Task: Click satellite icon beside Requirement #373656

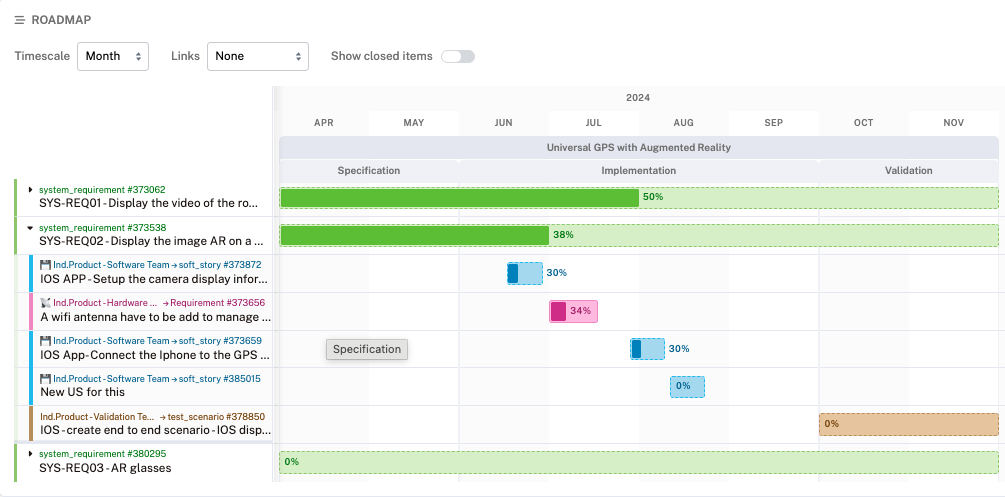Action: coord(46,303)
